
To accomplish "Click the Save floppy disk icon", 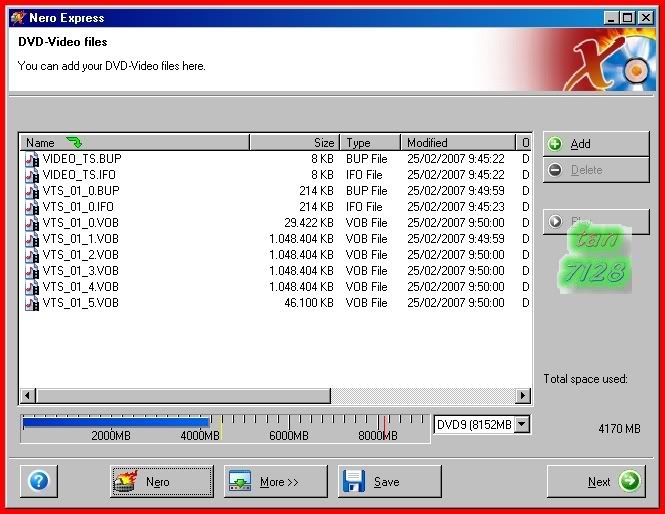I will (x=354, y=481).
